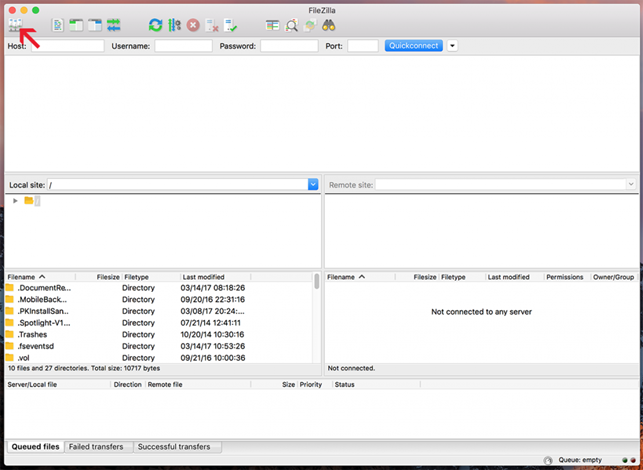The width and height of the screenshot is (643, 470).
Task: Click the Host input field
Action: click(68, 46)
